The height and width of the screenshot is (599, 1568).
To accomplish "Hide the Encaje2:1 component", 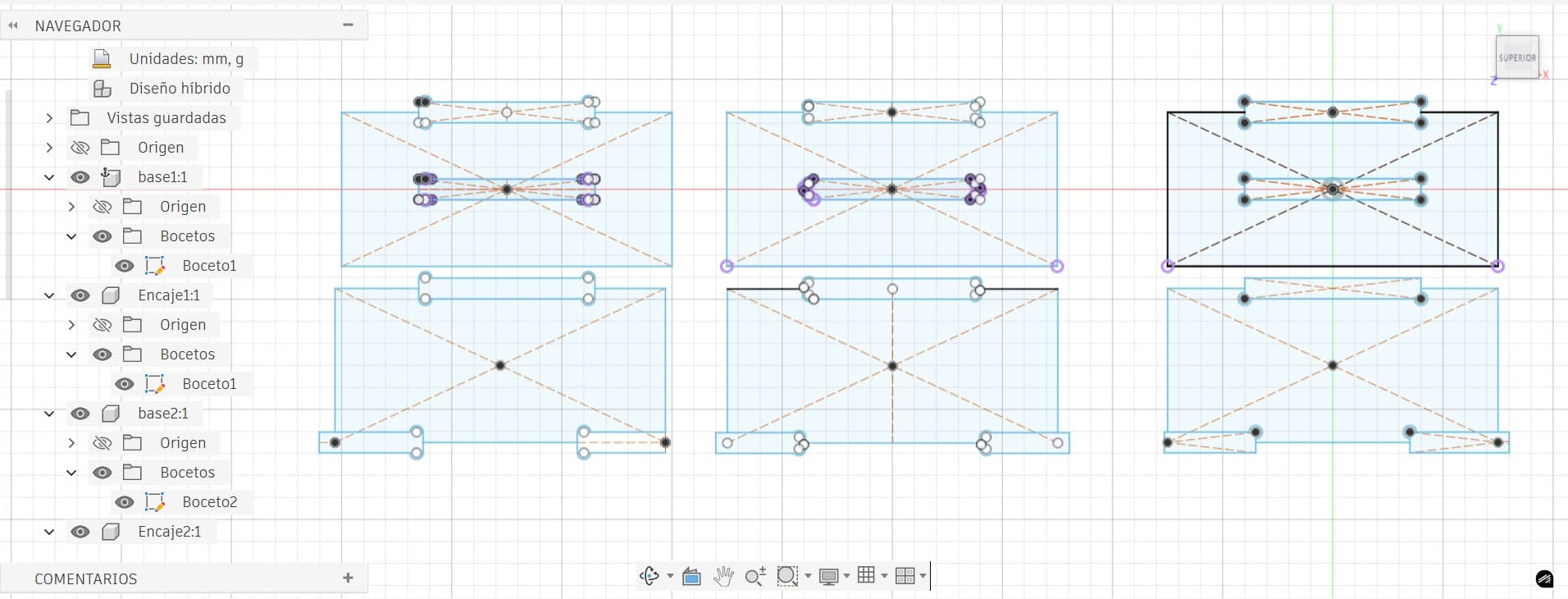I will coord(80,532).
